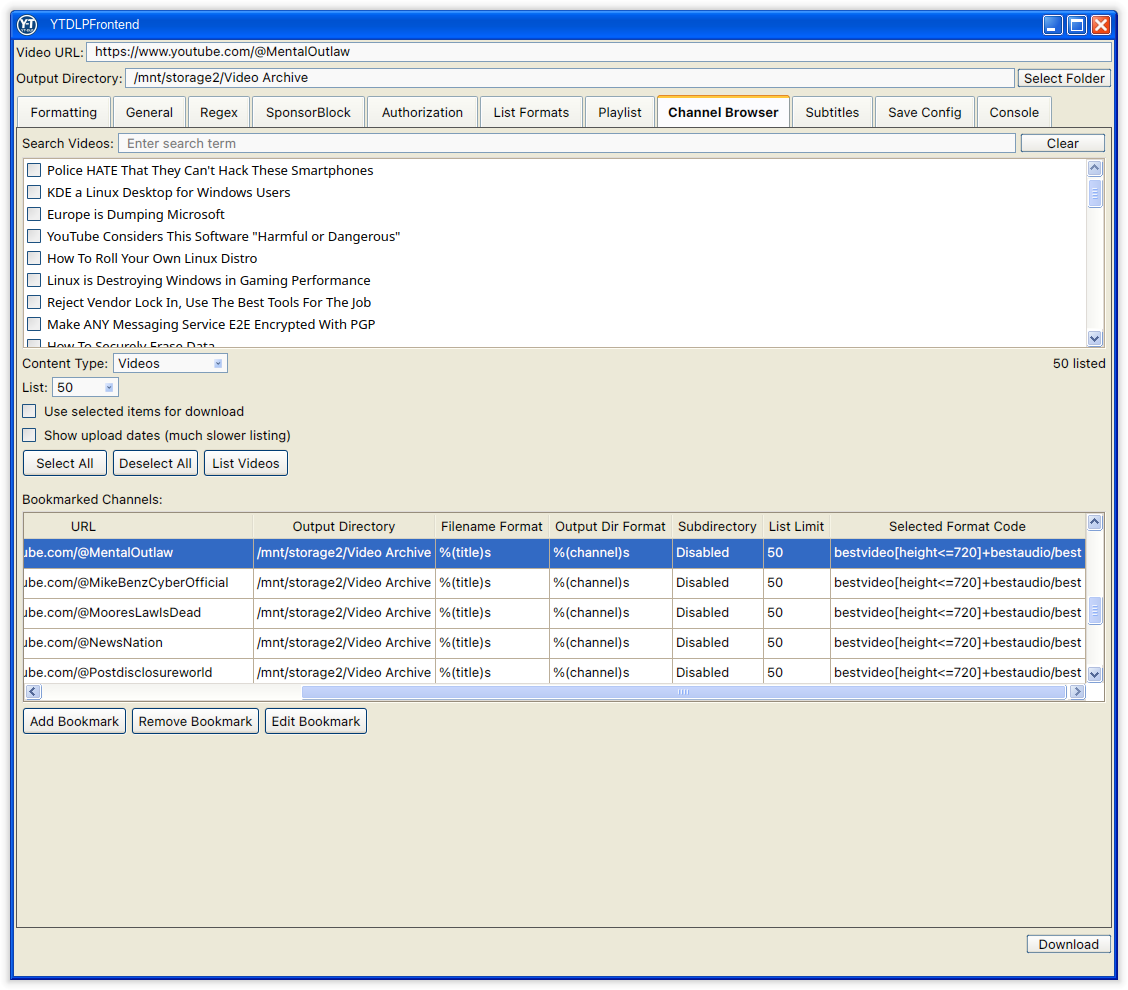
Task: Click the Clear search button
Action: (1063, 143)
